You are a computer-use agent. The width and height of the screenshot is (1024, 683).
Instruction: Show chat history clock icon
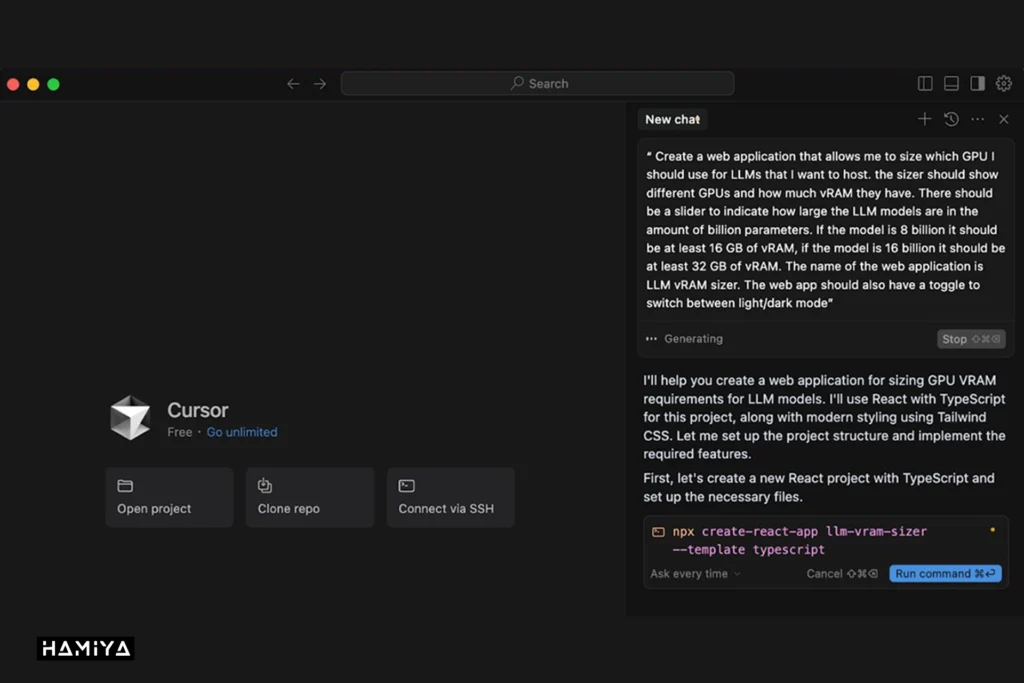point(951,119)
